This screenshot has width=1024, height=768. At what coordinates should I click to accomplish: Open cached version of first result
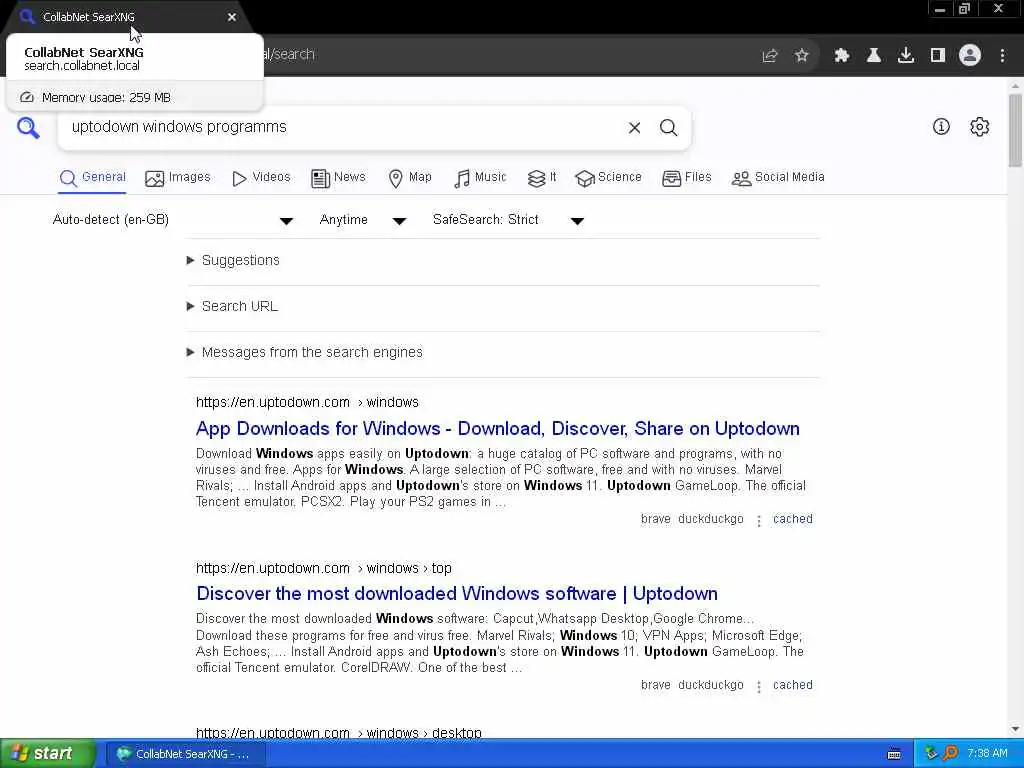(x=793, y=519)
